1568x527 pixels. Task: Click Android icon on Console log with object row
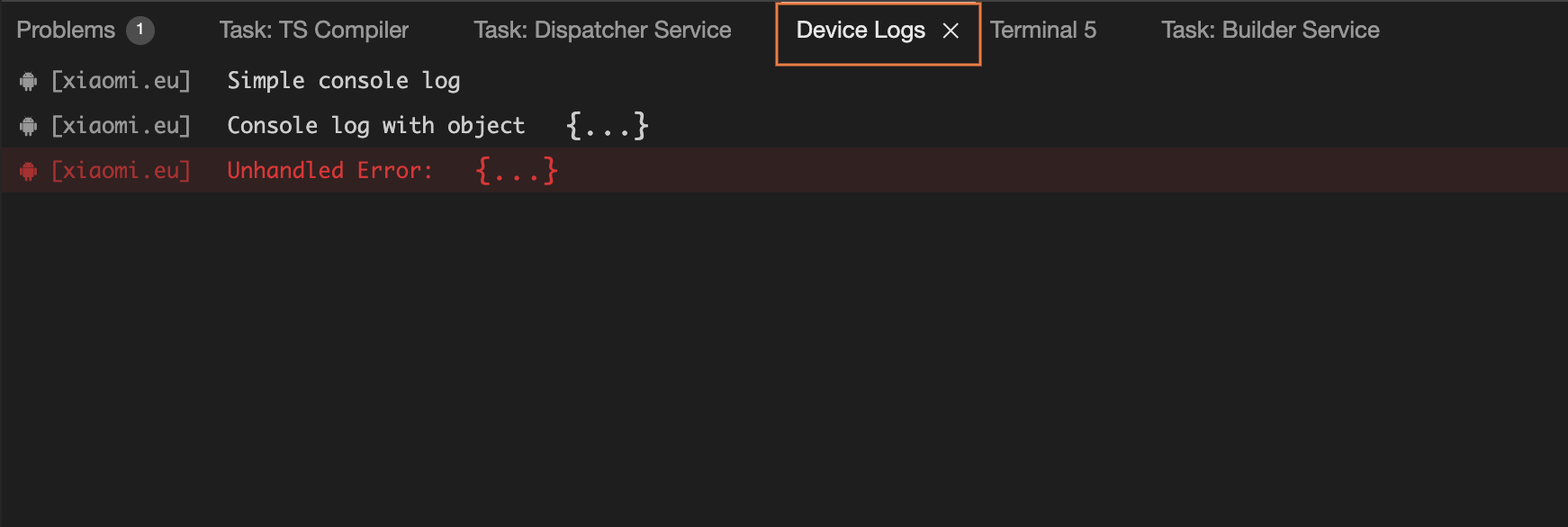[x=28, y=126]
